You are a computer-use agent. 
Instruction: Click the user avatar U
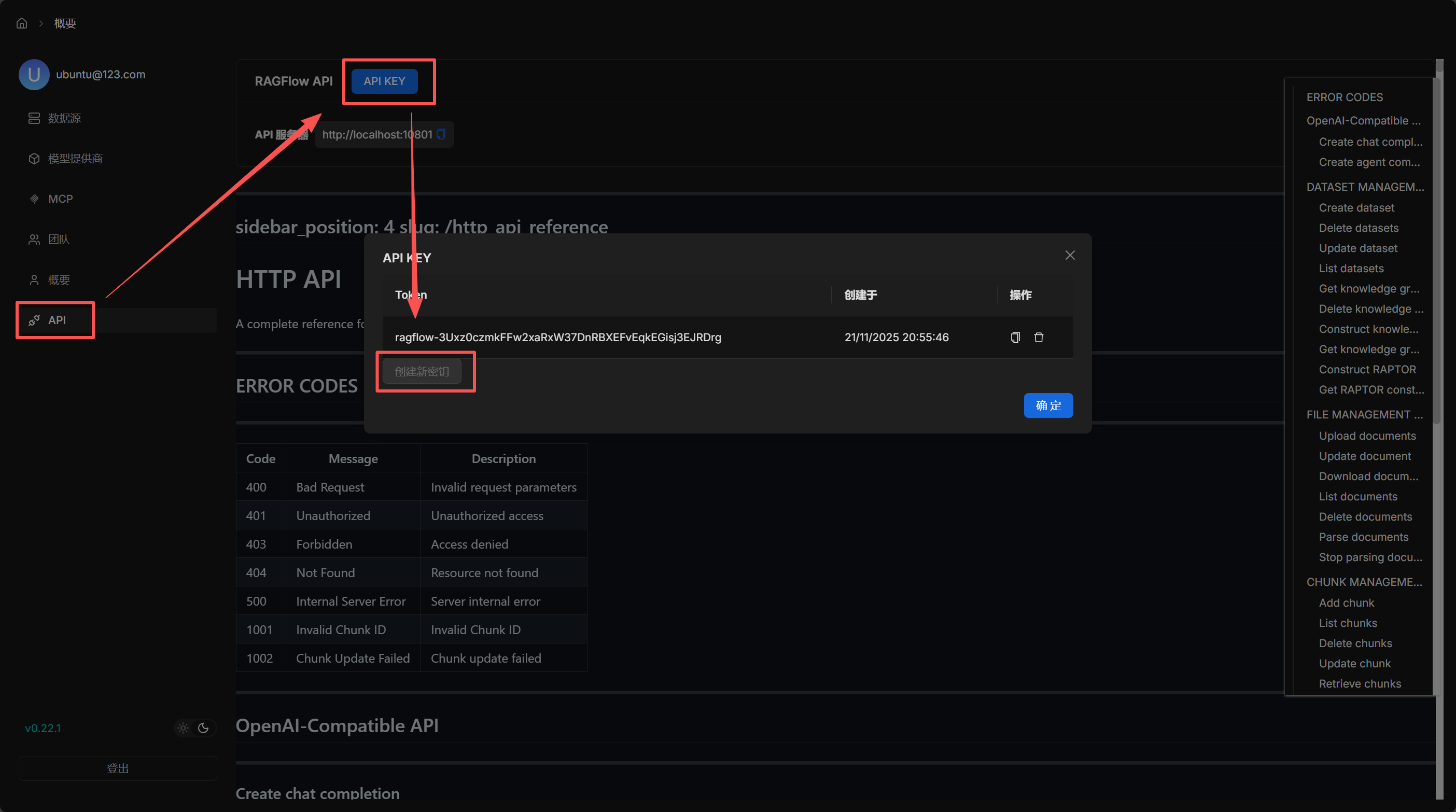tap(34, 75)
